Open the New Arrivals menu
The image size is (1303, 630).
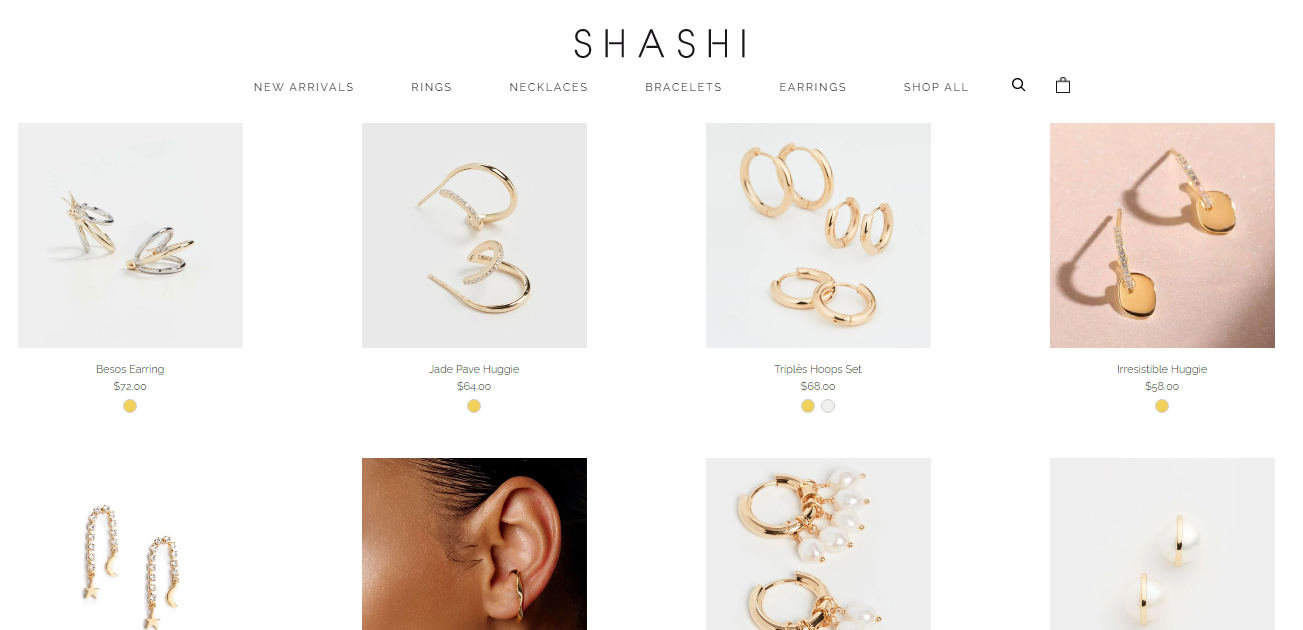point(304,87)
